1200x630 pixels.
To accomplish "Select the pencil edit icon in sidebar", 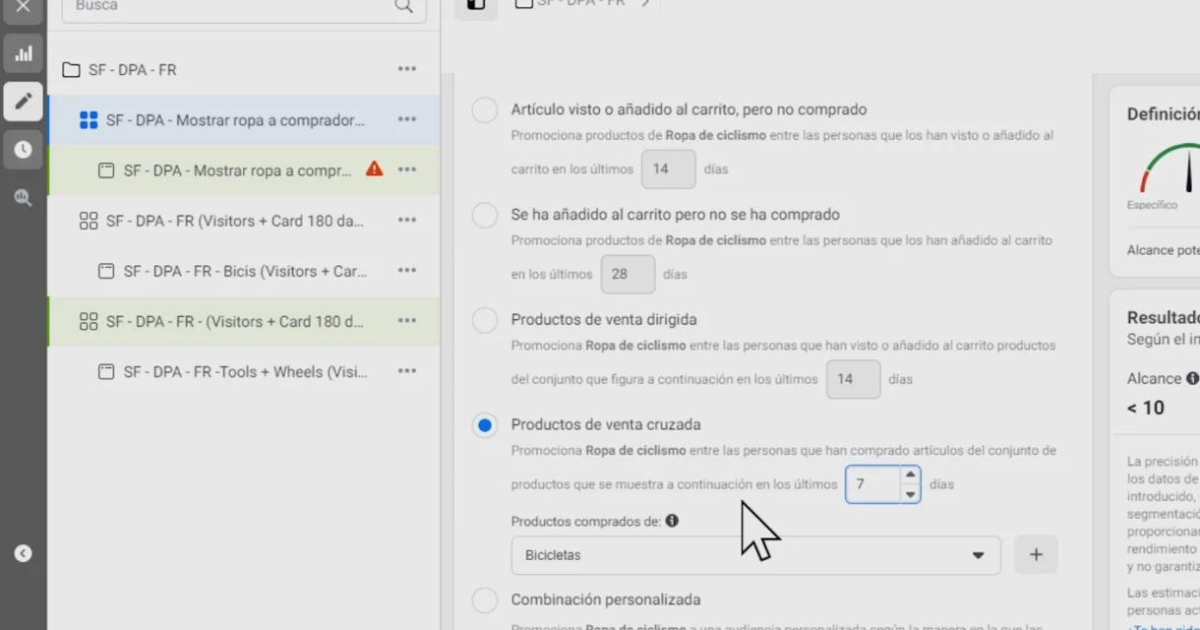I will click(23, 101).
